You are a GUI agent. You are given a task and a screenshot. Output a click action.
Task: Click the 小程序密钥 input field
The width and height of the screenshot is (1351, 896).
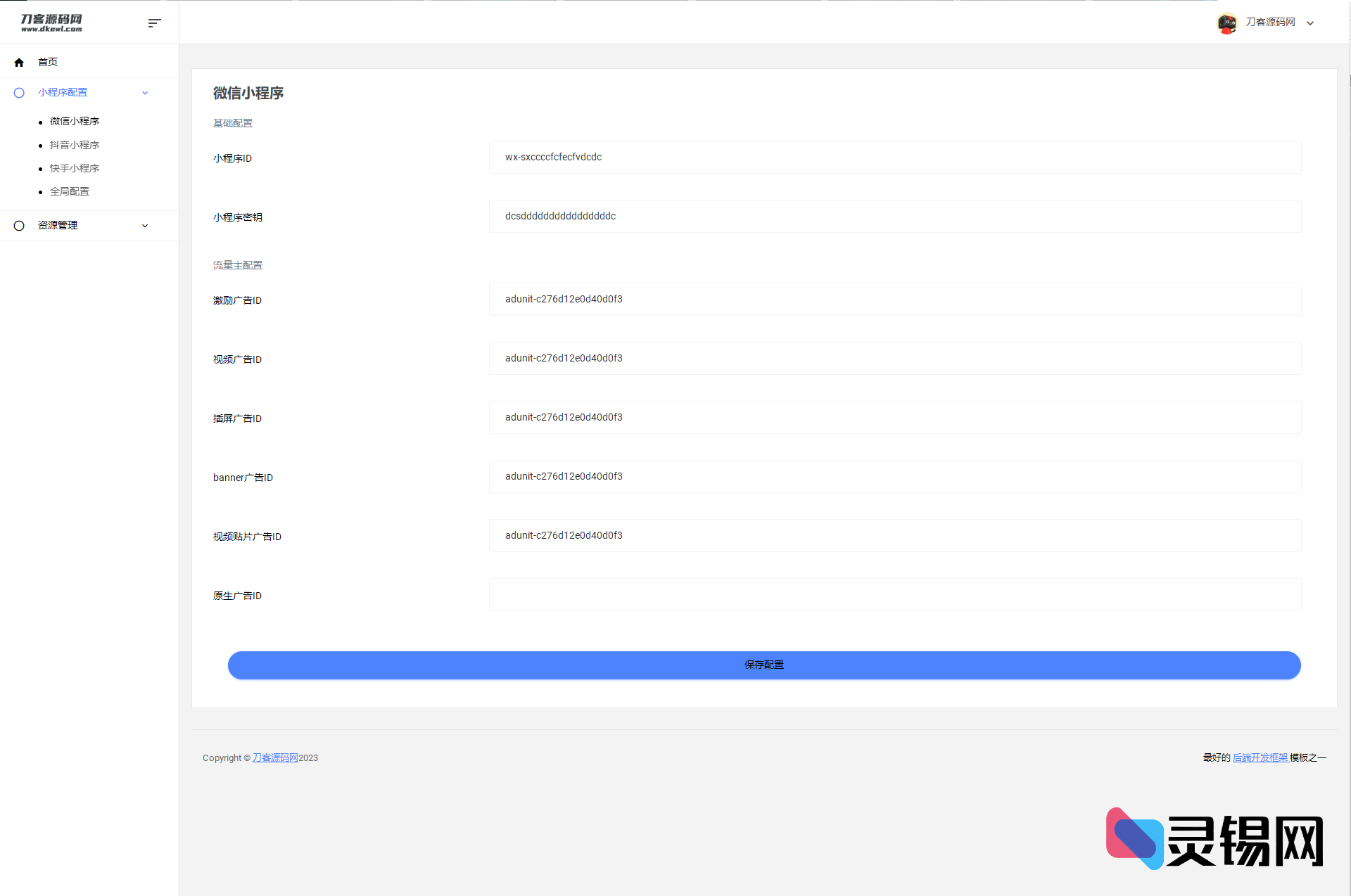[895, 217]
